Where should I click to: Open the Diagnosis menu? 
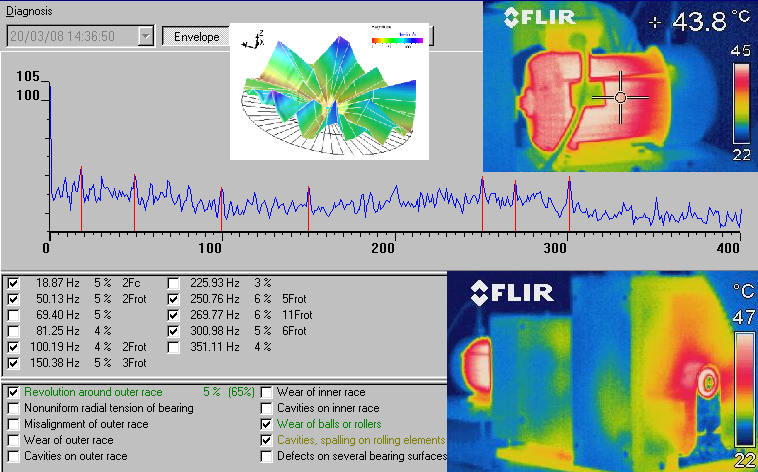tap(29, 10)
